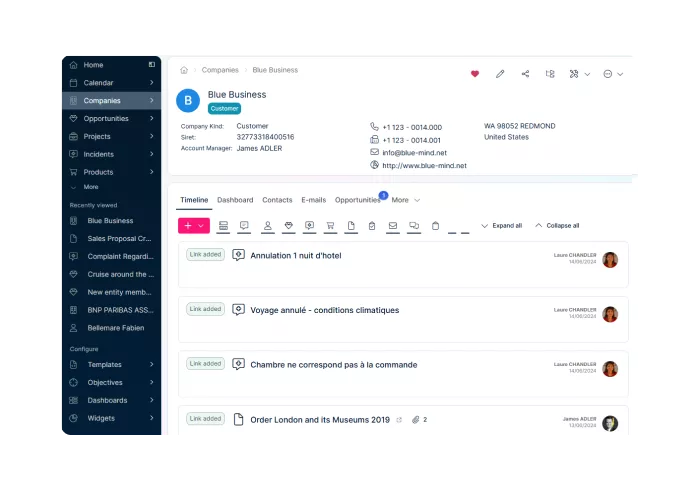Image resolution: width=700 pixels, height=490 pixels.
Task: Click the circled ellipsis more-actions icon
Action: tap(608, 74)
